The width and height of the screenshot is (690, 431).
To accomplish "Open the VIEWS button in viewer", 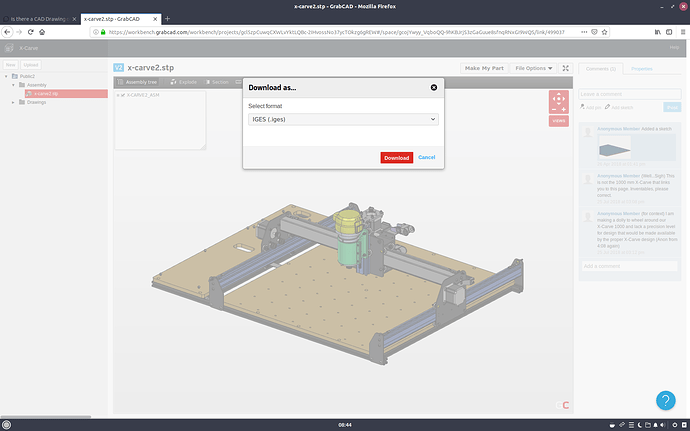I will [x=558, y=121].
